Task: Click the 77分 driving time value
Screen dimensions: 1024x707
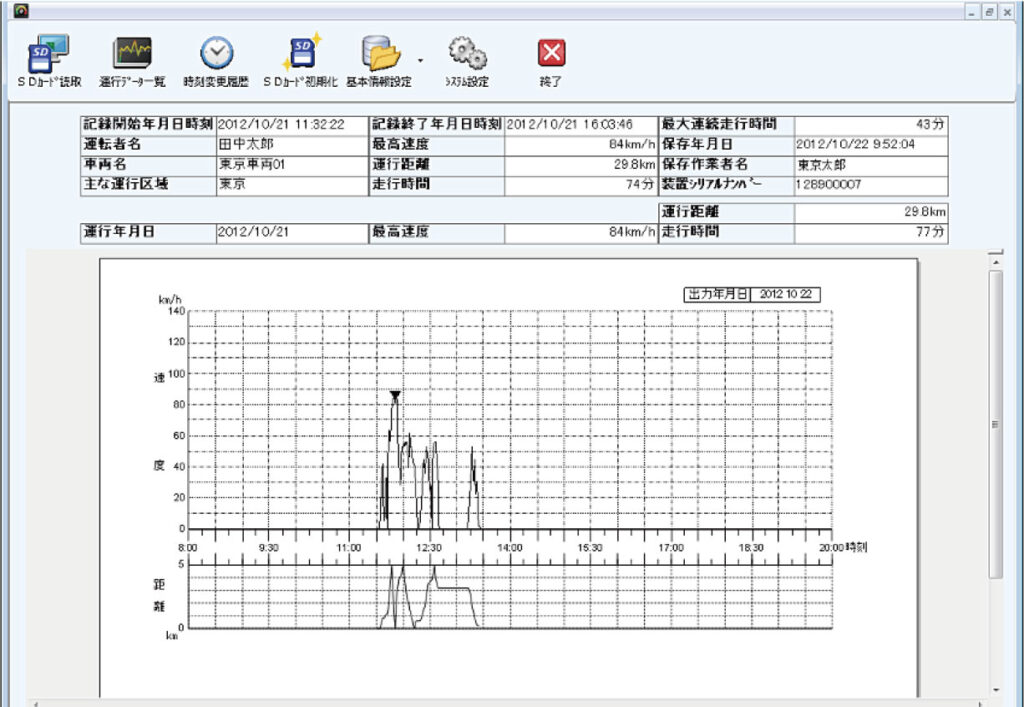Action: pyautogui.click(x=930, y=232)
